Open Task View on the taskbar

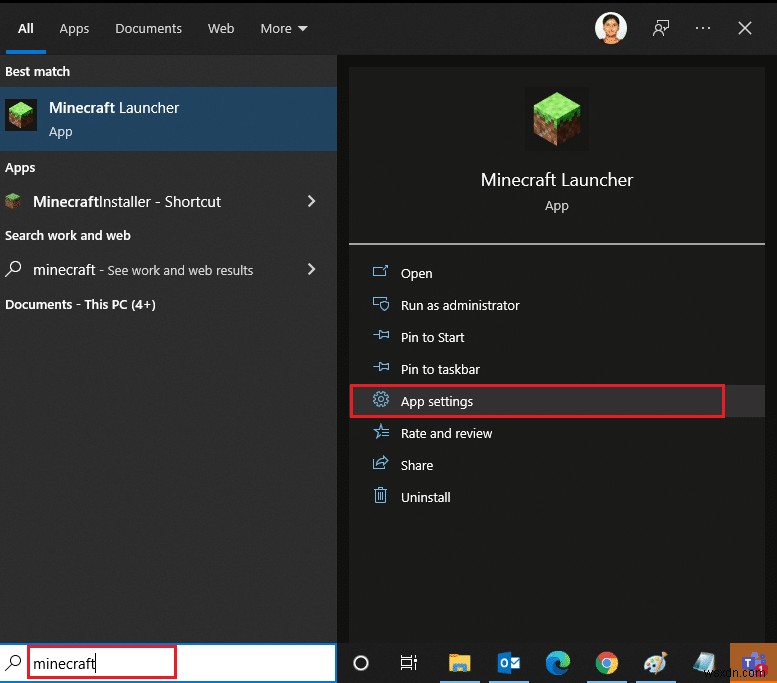click(409, 663)
